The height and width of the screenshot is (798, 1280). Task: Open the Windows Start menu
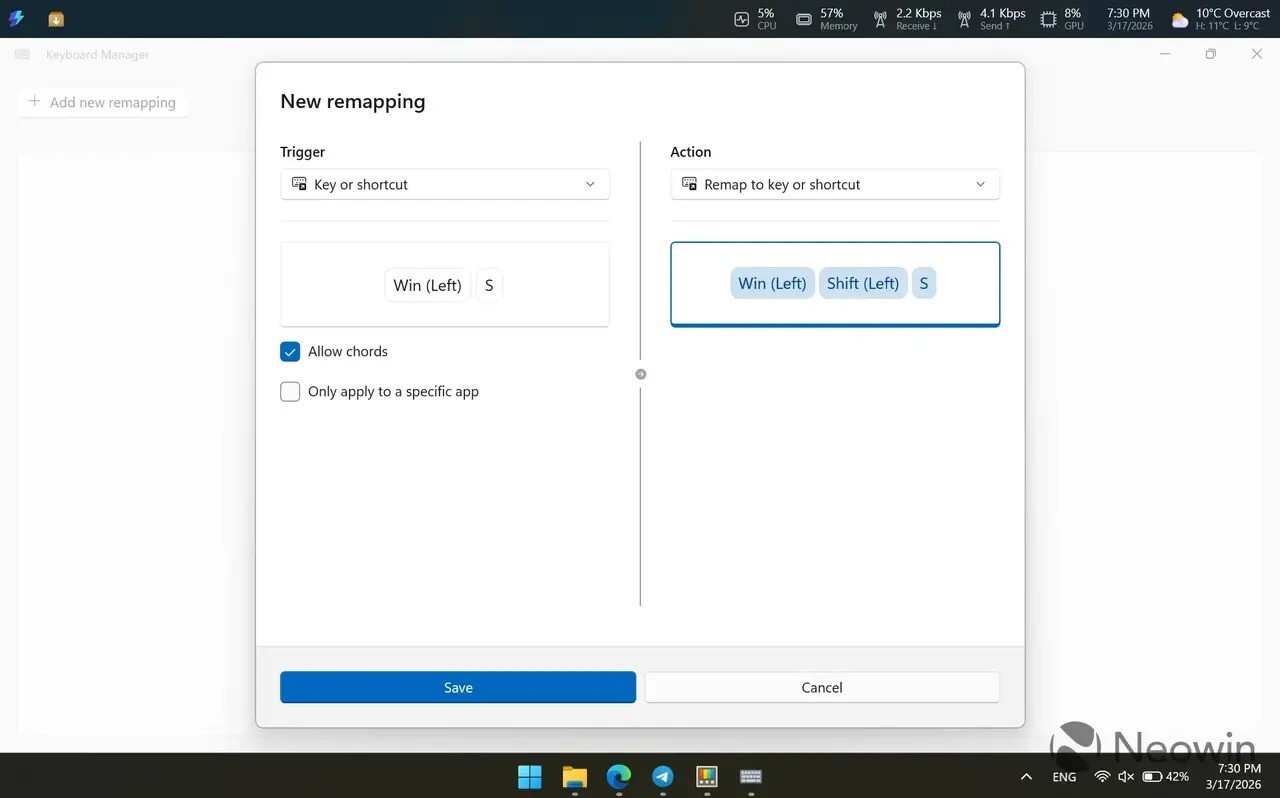tap(529, 776)
